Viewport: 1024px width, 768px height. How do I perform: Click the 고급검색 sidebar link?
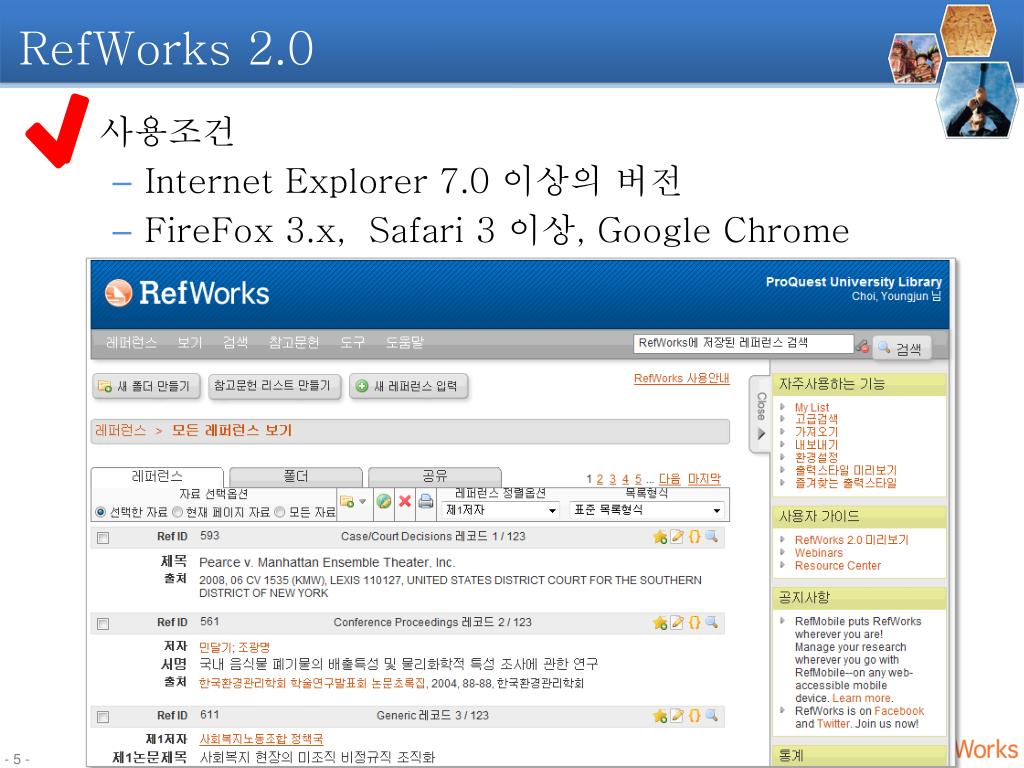tap(816, 419)
